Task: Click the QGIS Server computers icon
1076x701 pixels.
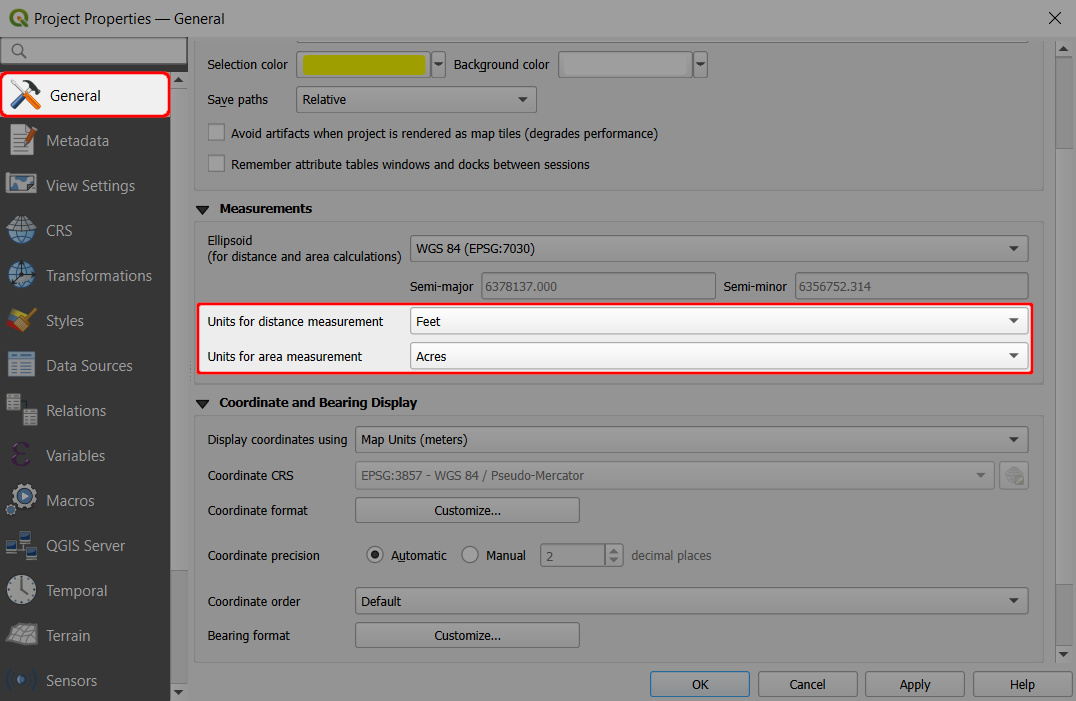Action: click(21, 545)
